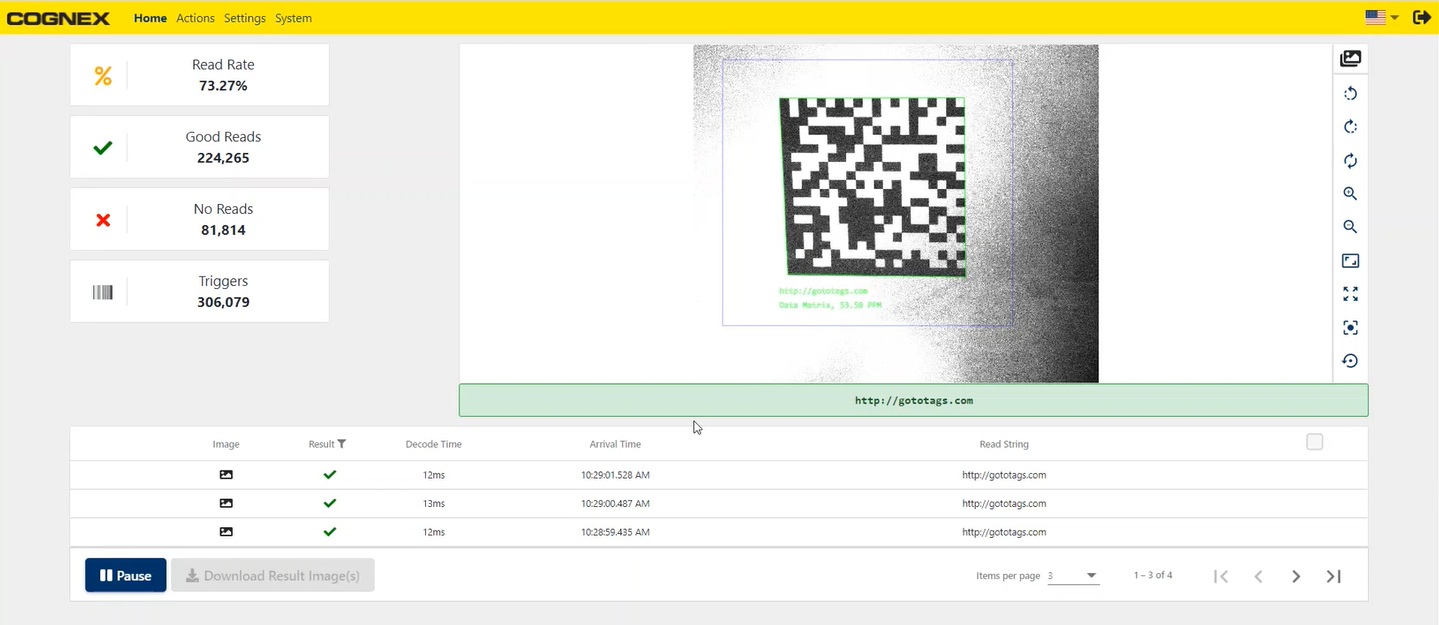The image size is (1439, 625).
Task: Click the fit-to-screen aspect ratio icon
Action: coord(1350,261)
